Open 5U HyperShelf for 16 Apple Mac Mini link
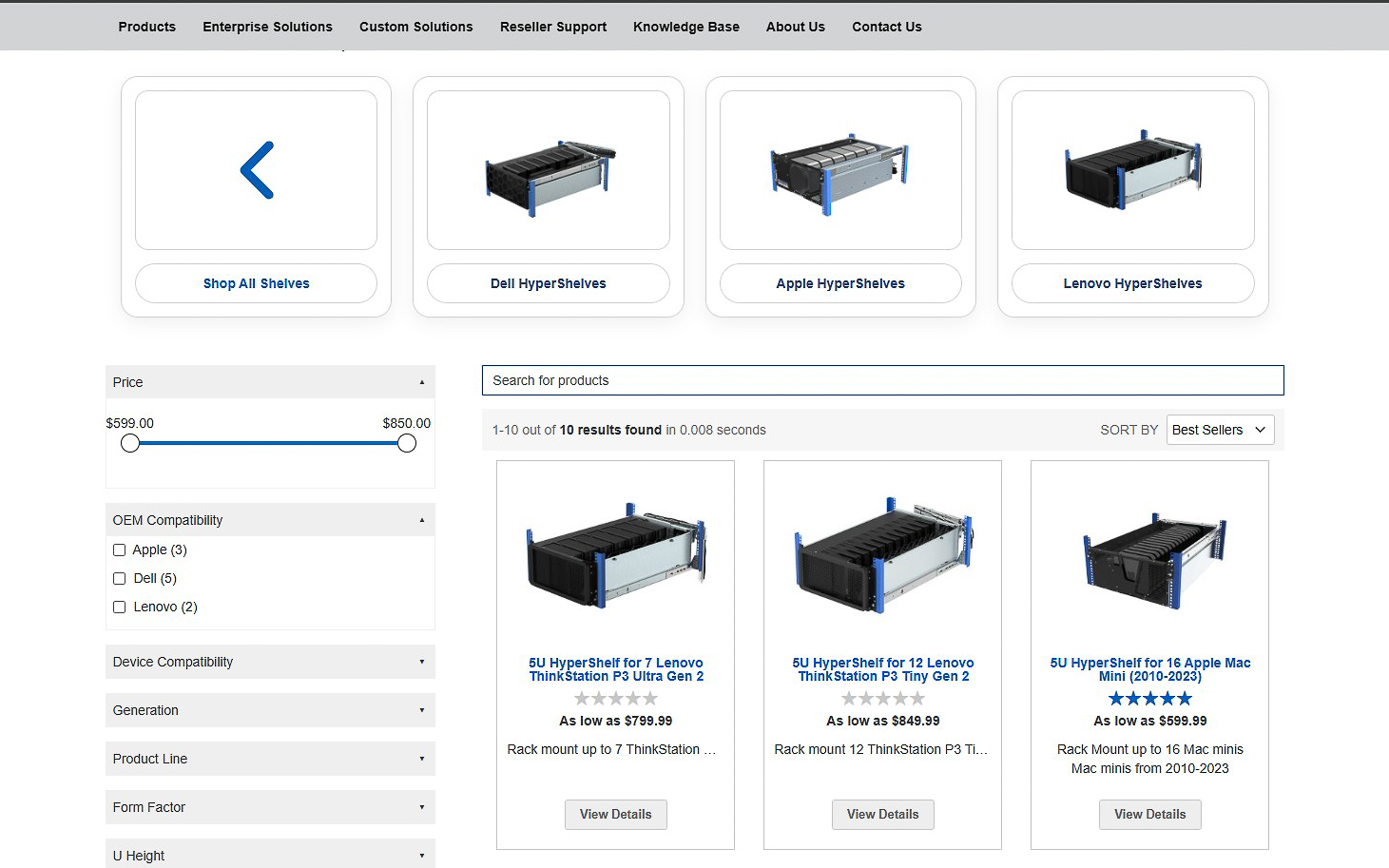The height and width of the screenshot is (868, 1389). 1150,669
